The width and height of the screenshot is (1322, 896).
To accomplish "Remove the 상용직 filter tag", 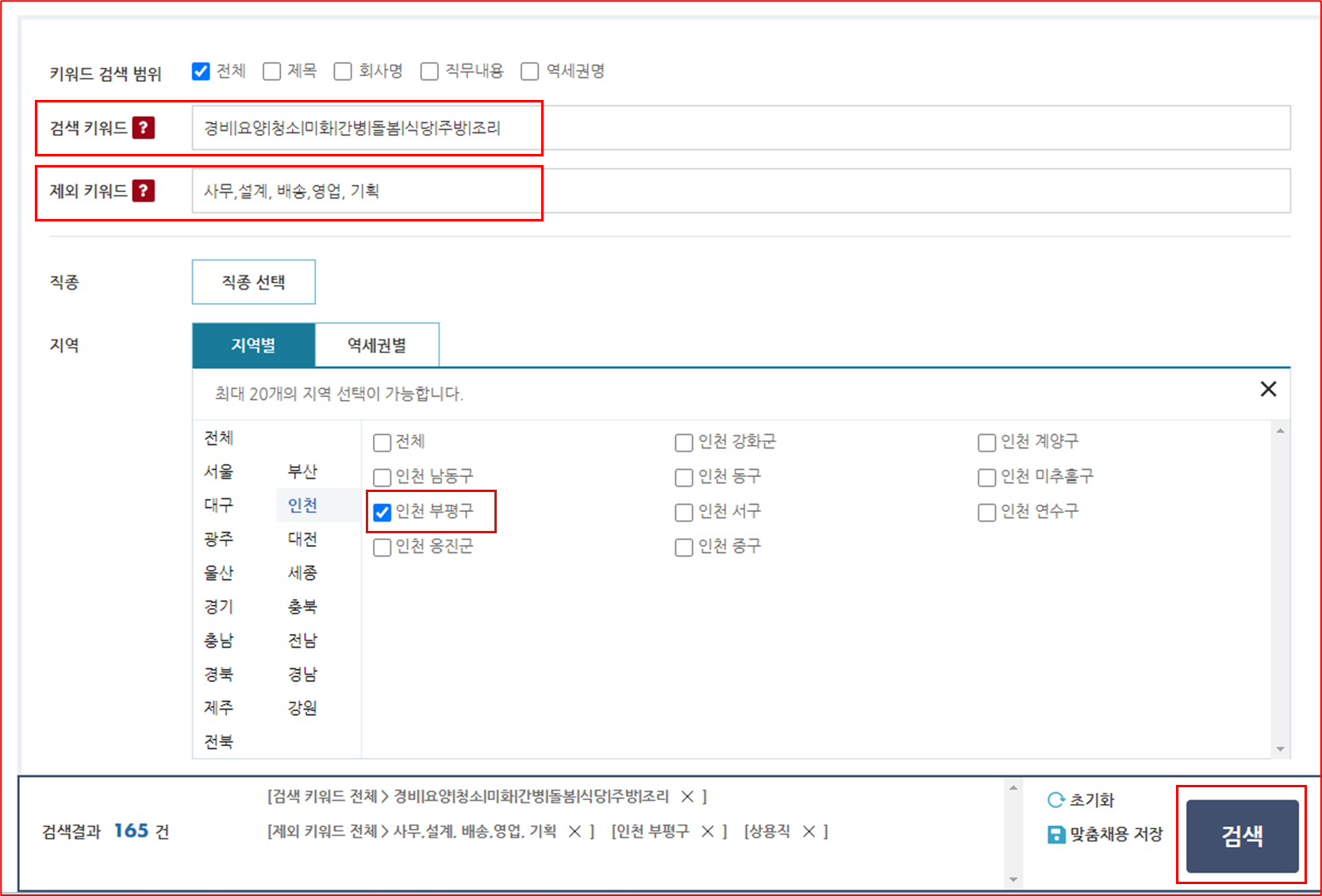I will pyautogui.click(x=809, y=831).
